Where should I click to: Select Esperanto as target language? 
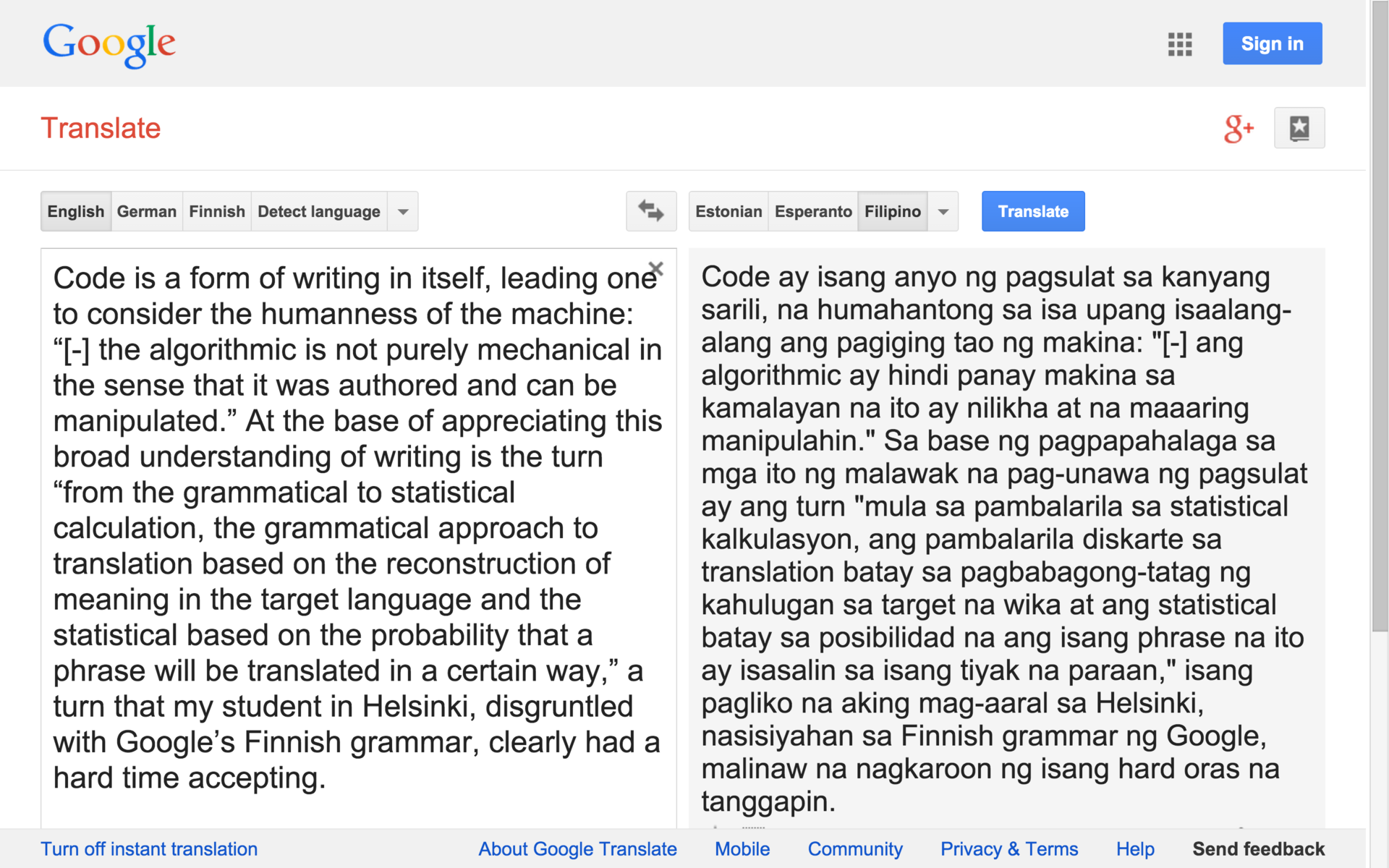pos(812,211)
